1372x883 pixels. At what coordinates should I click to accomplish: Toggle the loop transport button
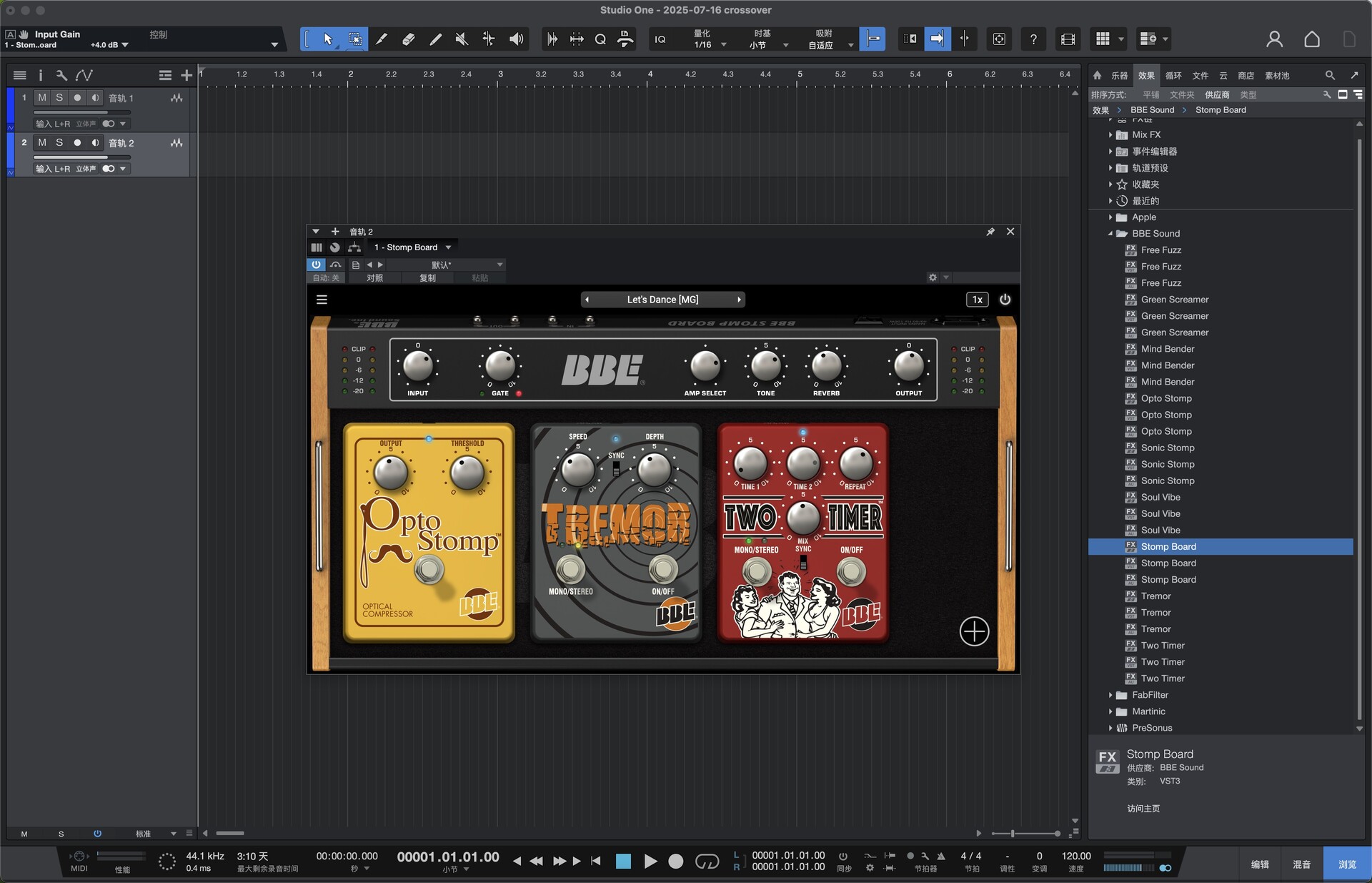pos(707,862)
